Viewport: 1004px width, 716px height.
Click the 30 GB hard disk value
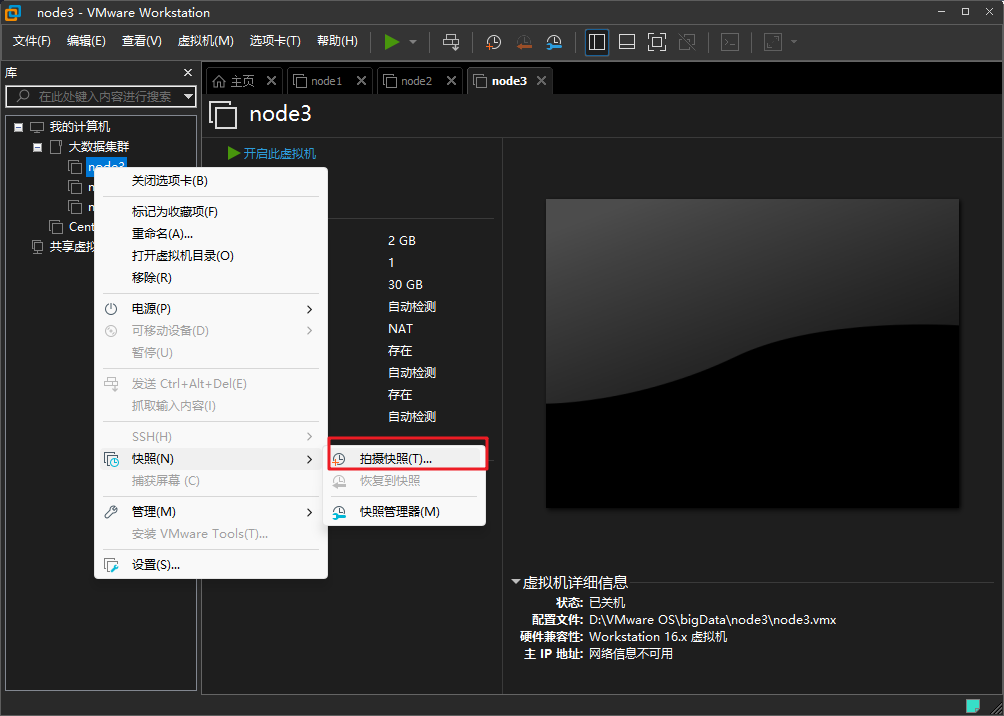(x=405, y=285)
